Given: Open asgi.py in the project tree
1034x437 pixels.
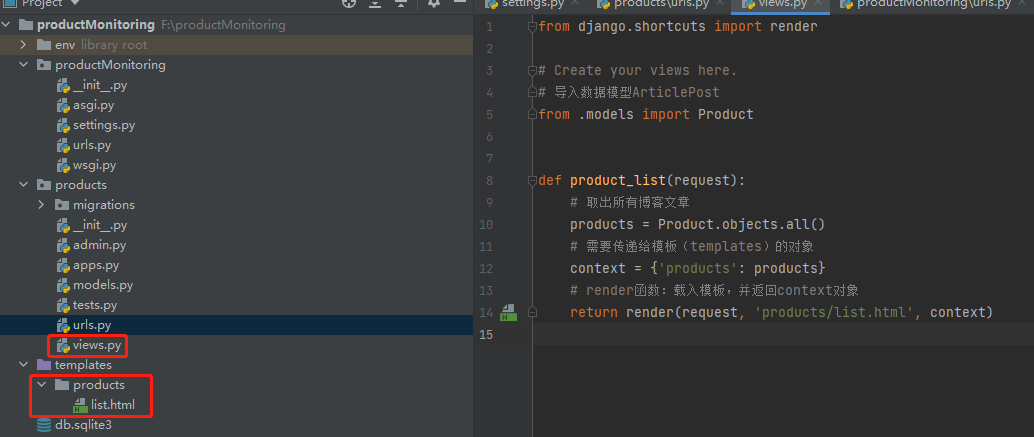Looking at the screenshot, I should [94, 105].
